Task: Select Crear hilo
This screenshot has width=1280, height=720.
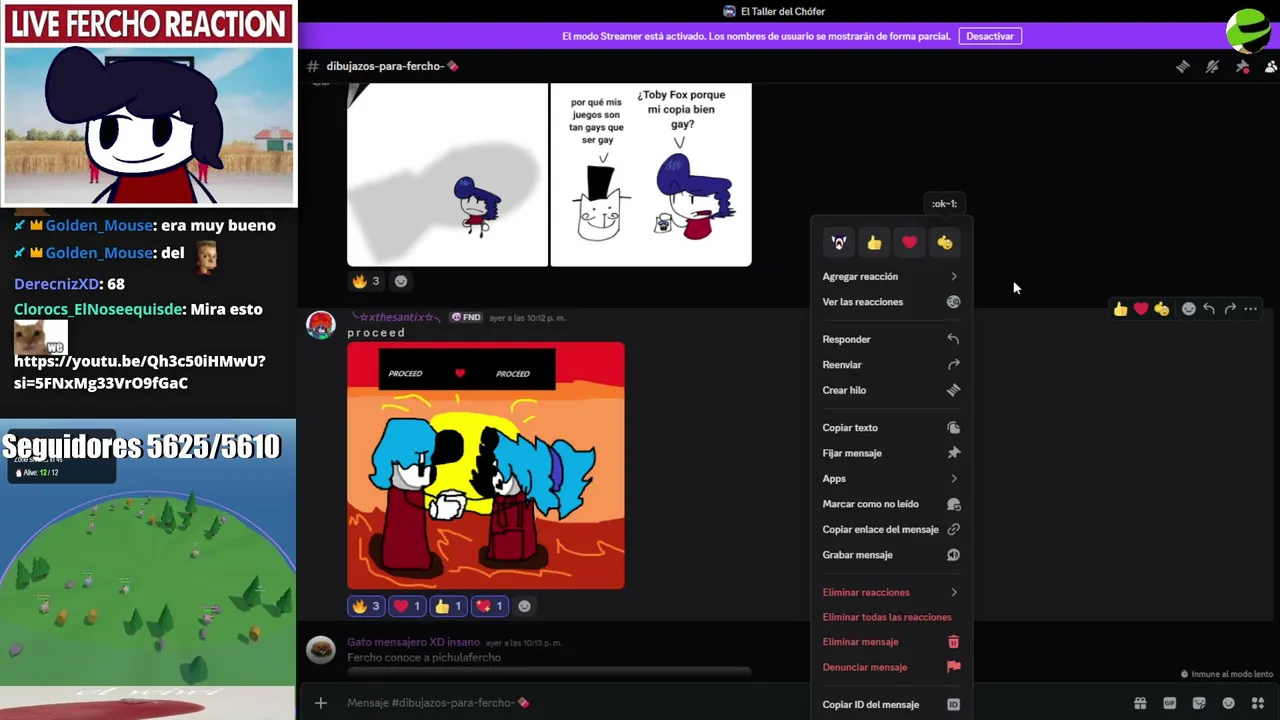Action: [890, 390]
